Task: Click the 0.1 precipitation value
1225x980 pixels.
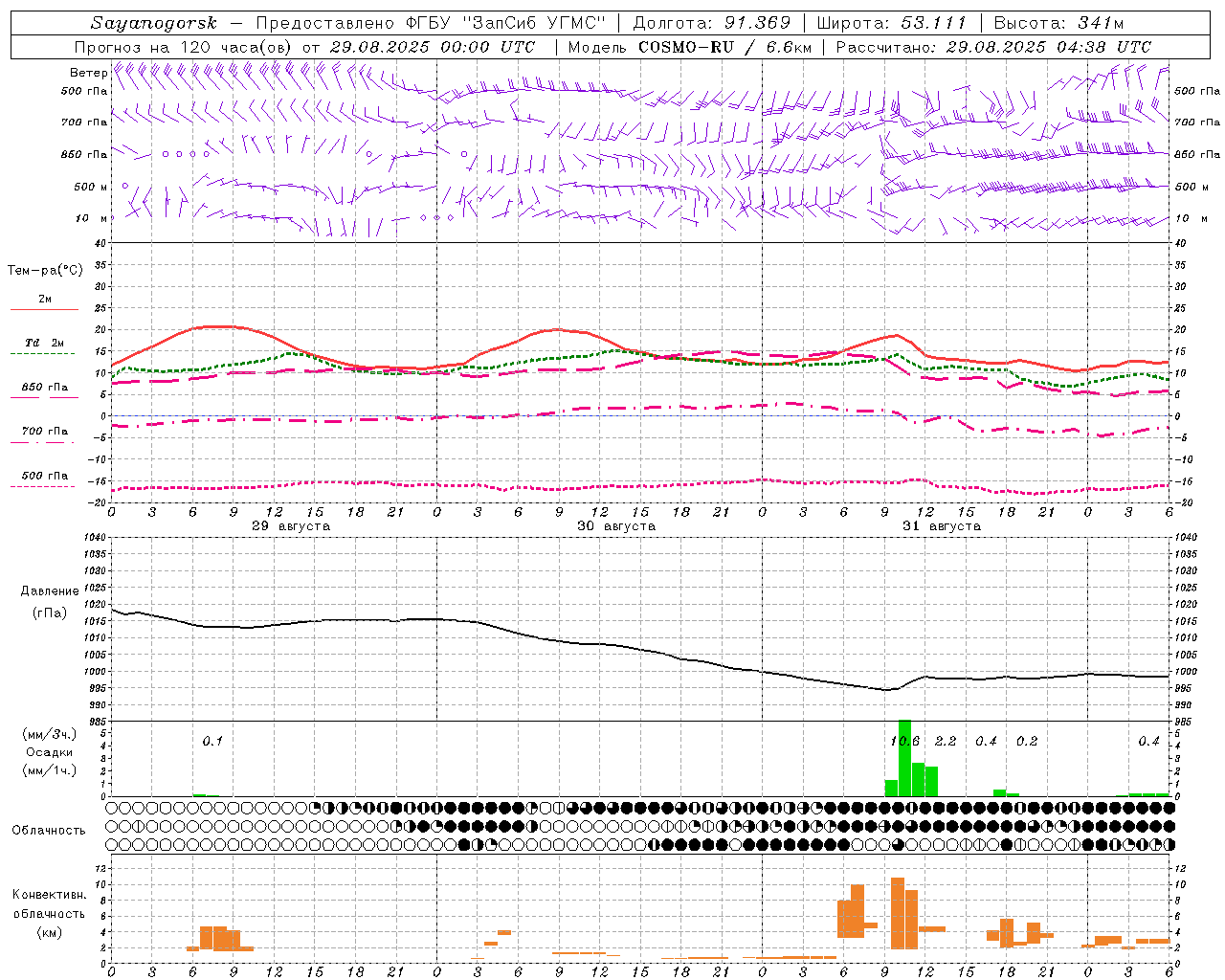Action: [212, 742]
